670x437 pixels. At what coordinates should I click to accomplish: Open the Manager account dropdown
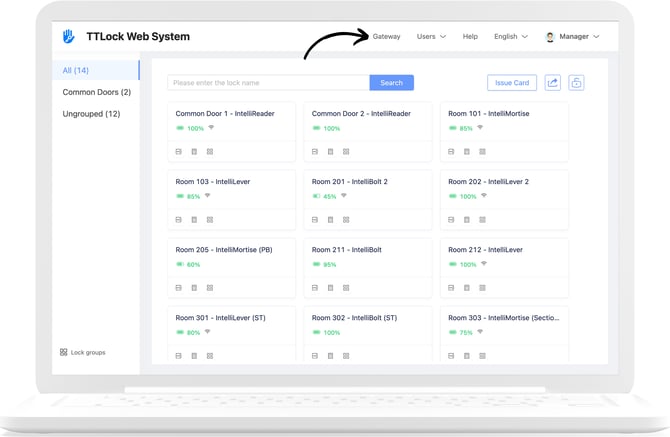click(x=573, y=36)
